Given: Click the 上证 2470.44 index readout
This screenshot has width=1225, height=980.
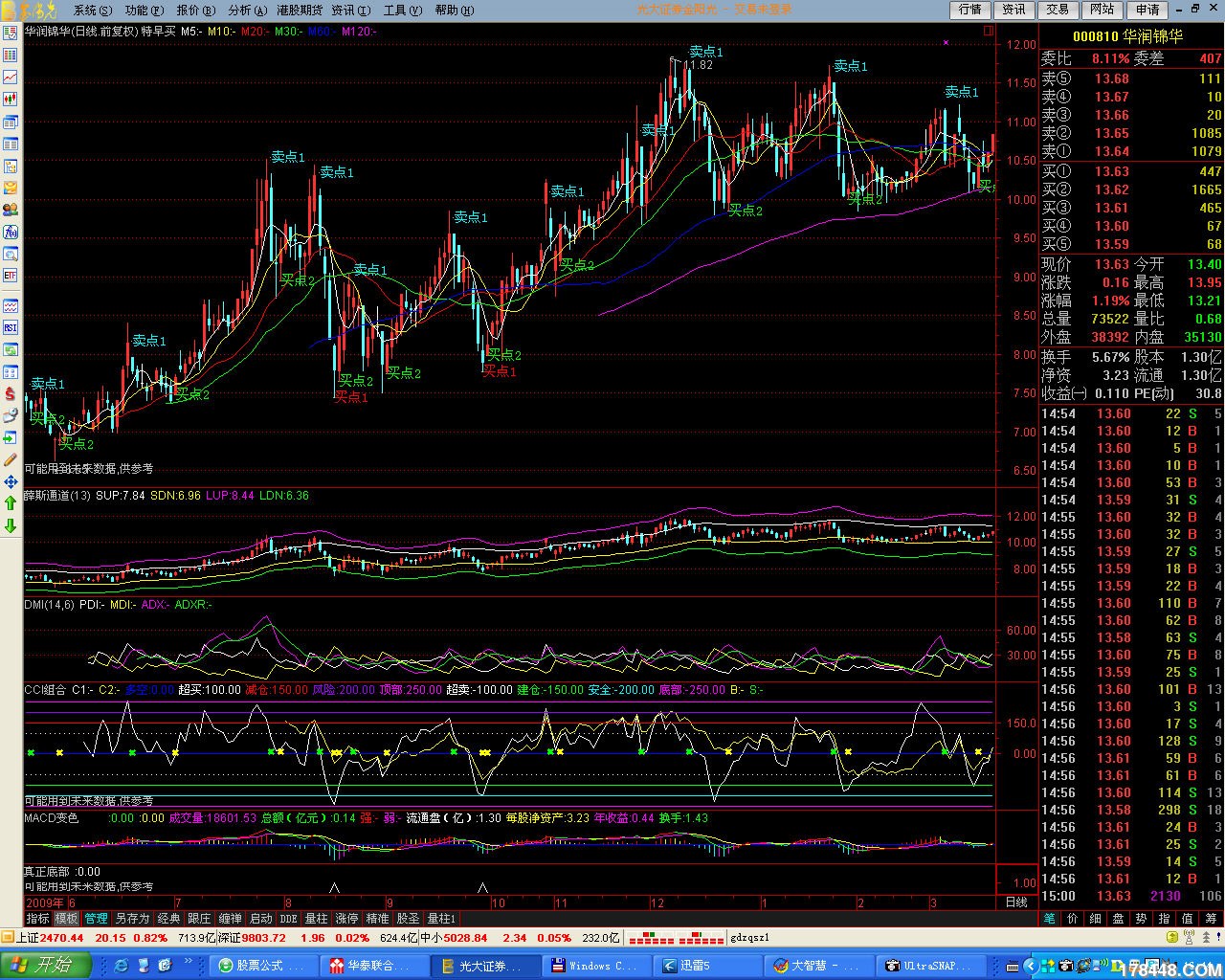Looking at the screenshot, I should 50,938.
